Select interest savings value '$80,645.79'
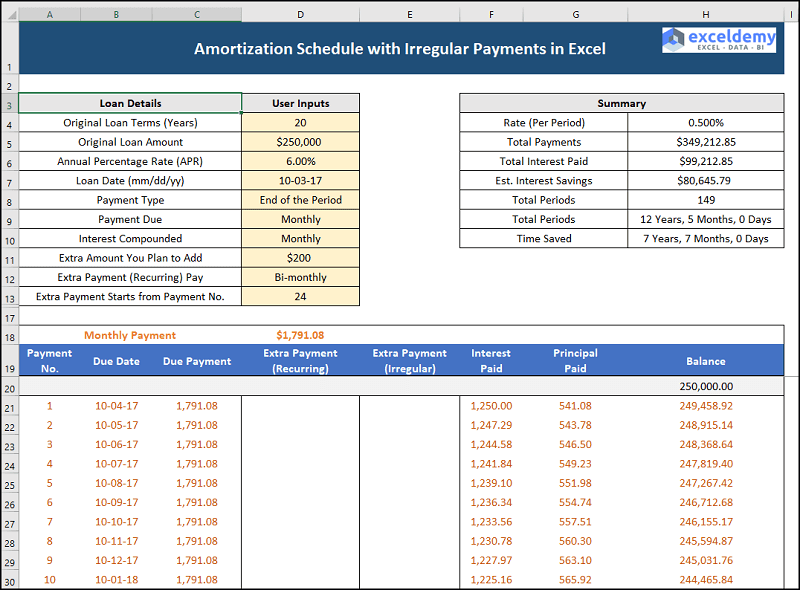 click(x=706, y=181)
